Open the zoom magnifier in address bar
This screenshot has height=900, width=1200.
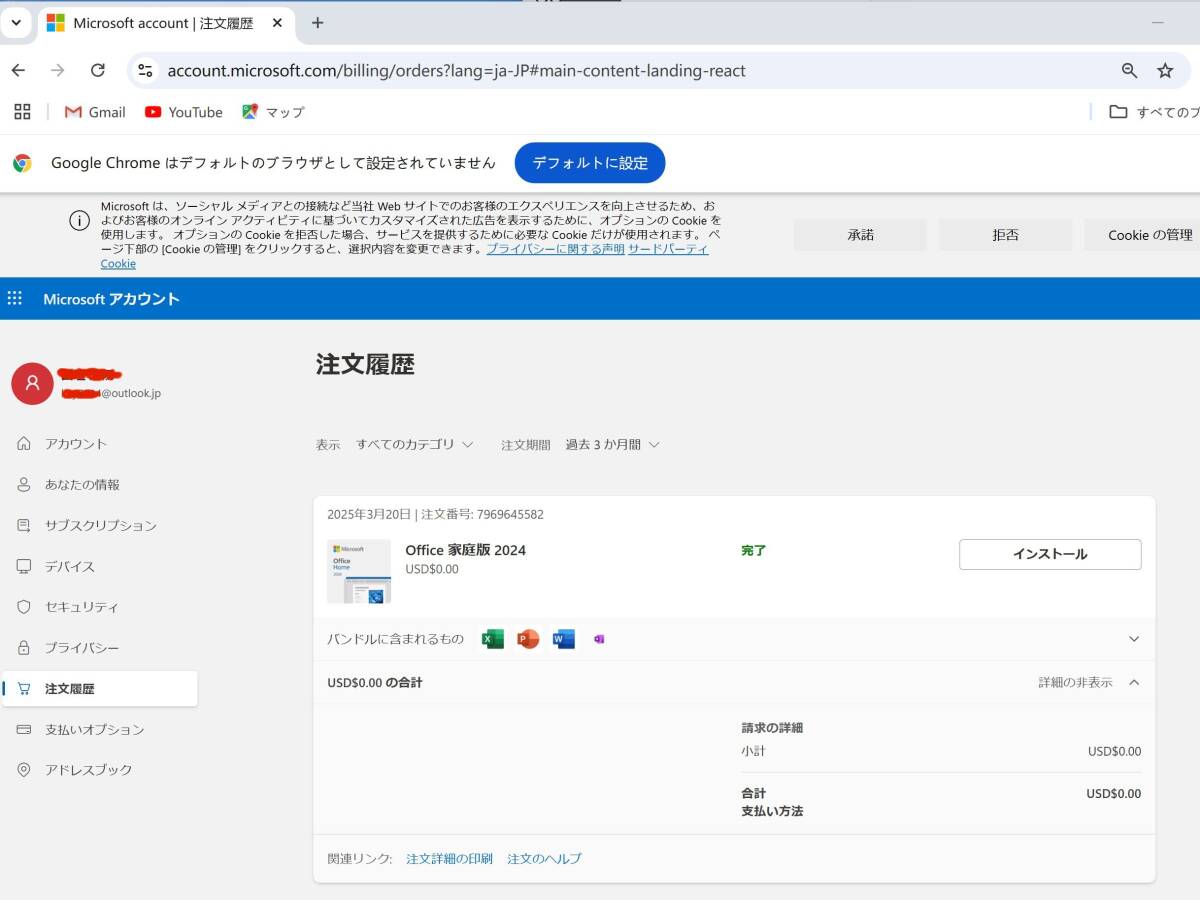[x=1129, y=70]
